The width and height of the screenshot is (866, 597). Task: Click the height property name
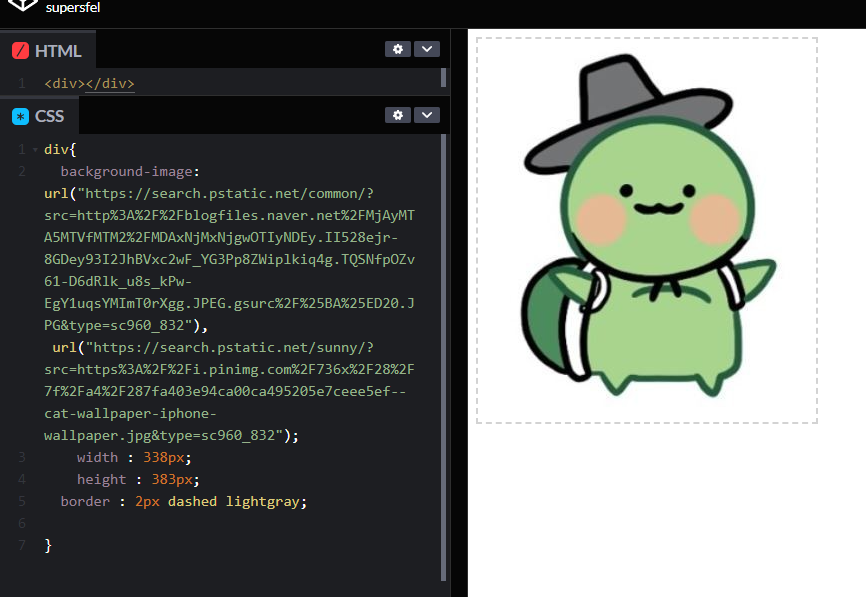(x=102, y=479)
